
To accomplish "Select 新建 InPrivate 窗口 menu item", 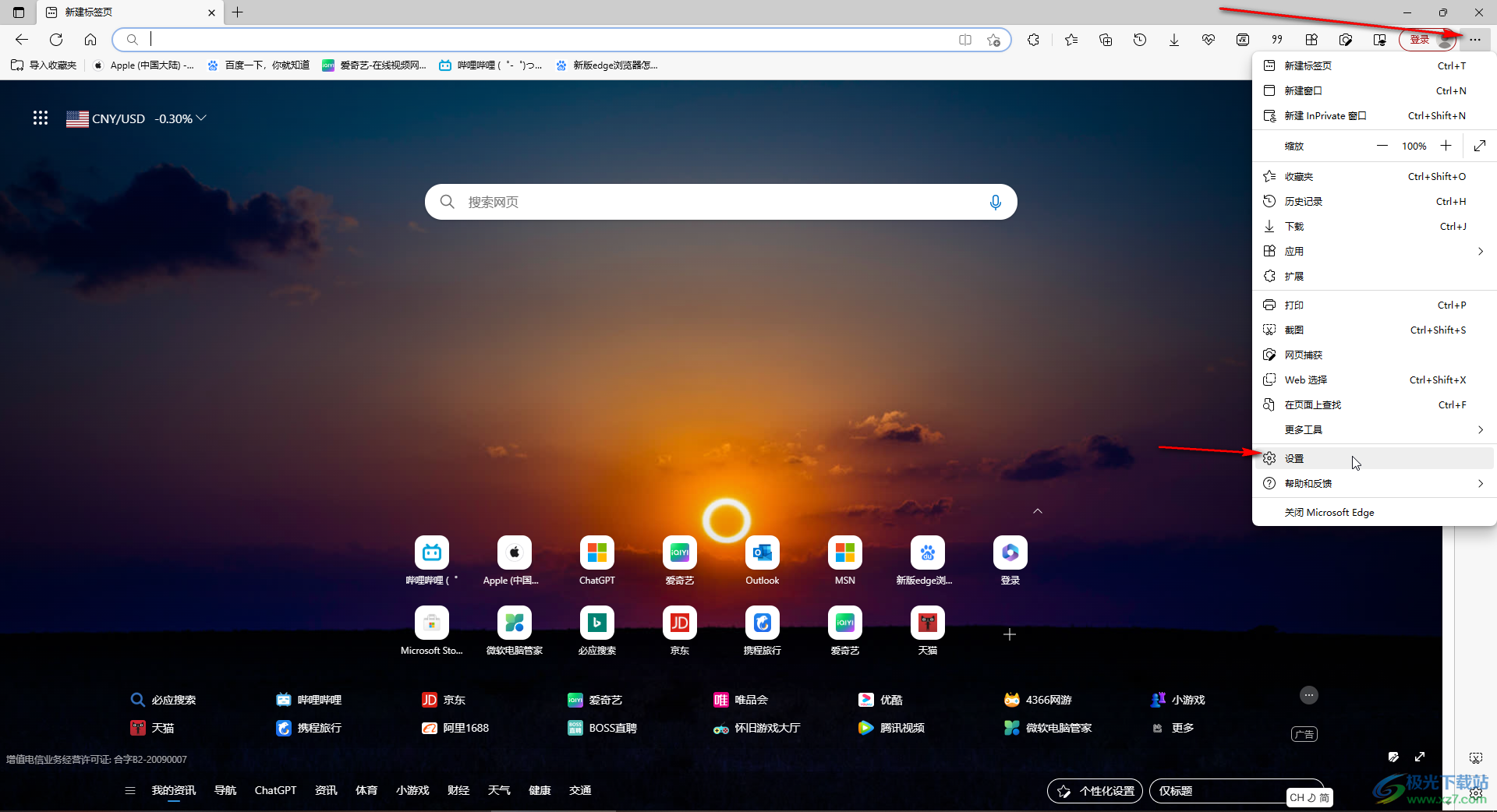I will [1374, 115].
